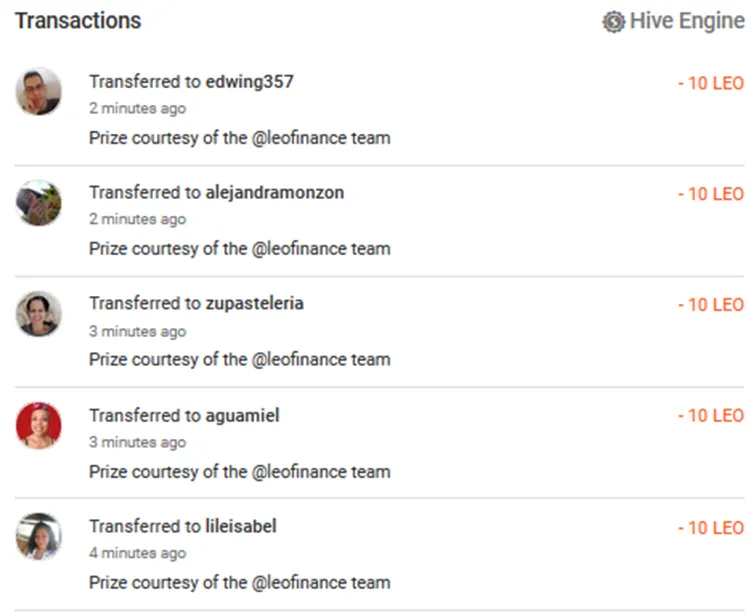
Task: Open zupasteleria's profile avatar
Action: (39, 313)
